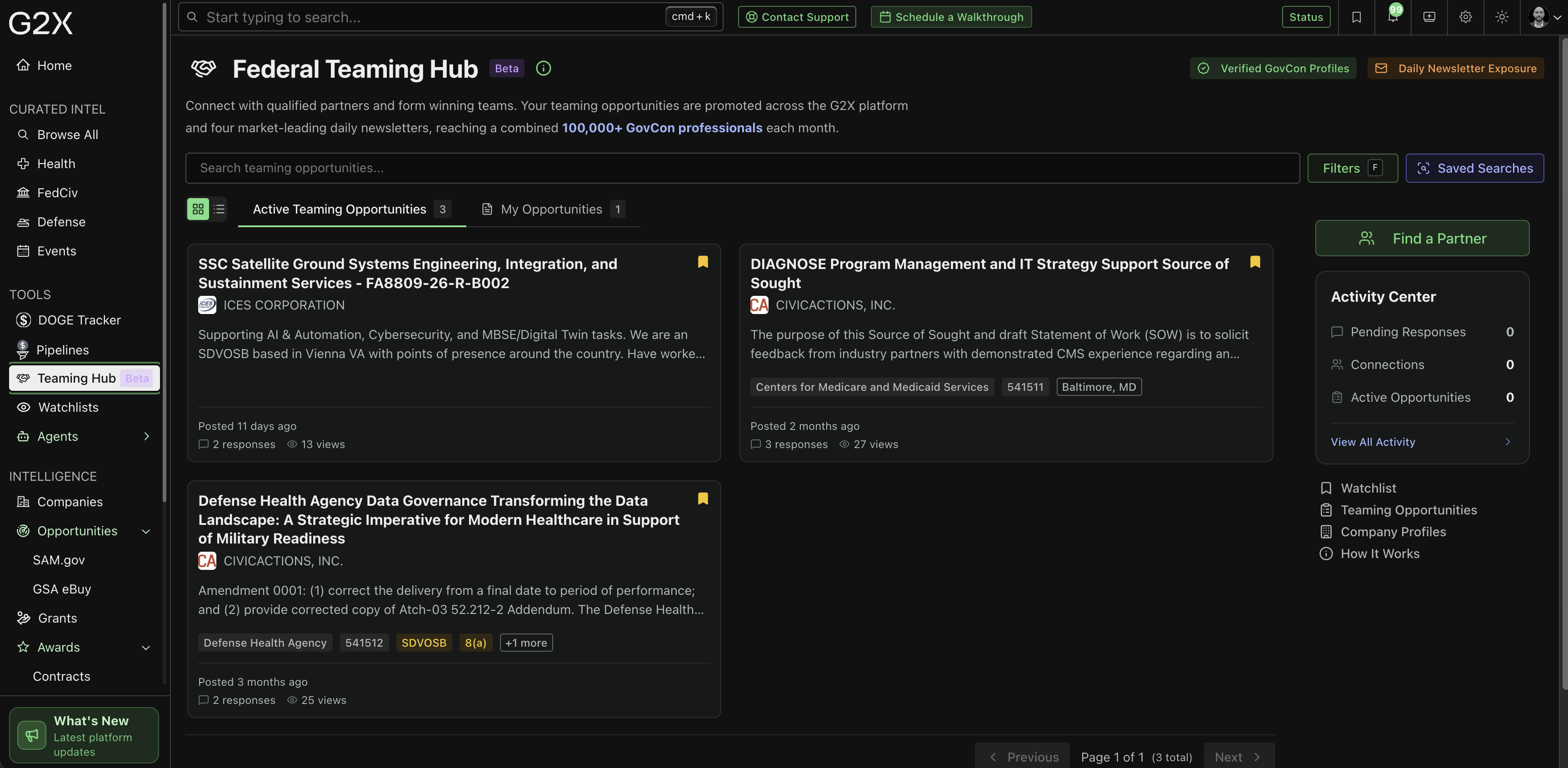Click Find a Partner button
Screen dimensions: 1568x768
tap(1422, 238)
